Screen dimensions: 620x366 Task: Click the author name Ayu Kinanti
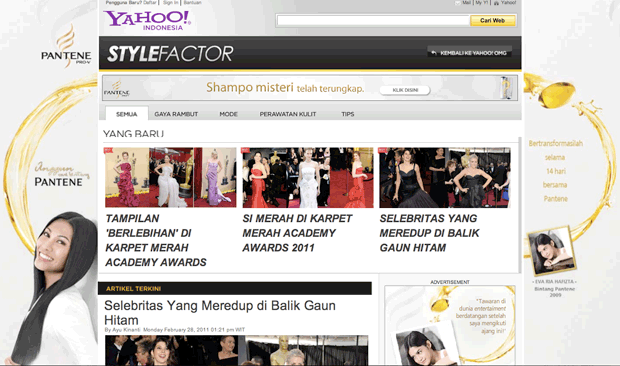127,330
